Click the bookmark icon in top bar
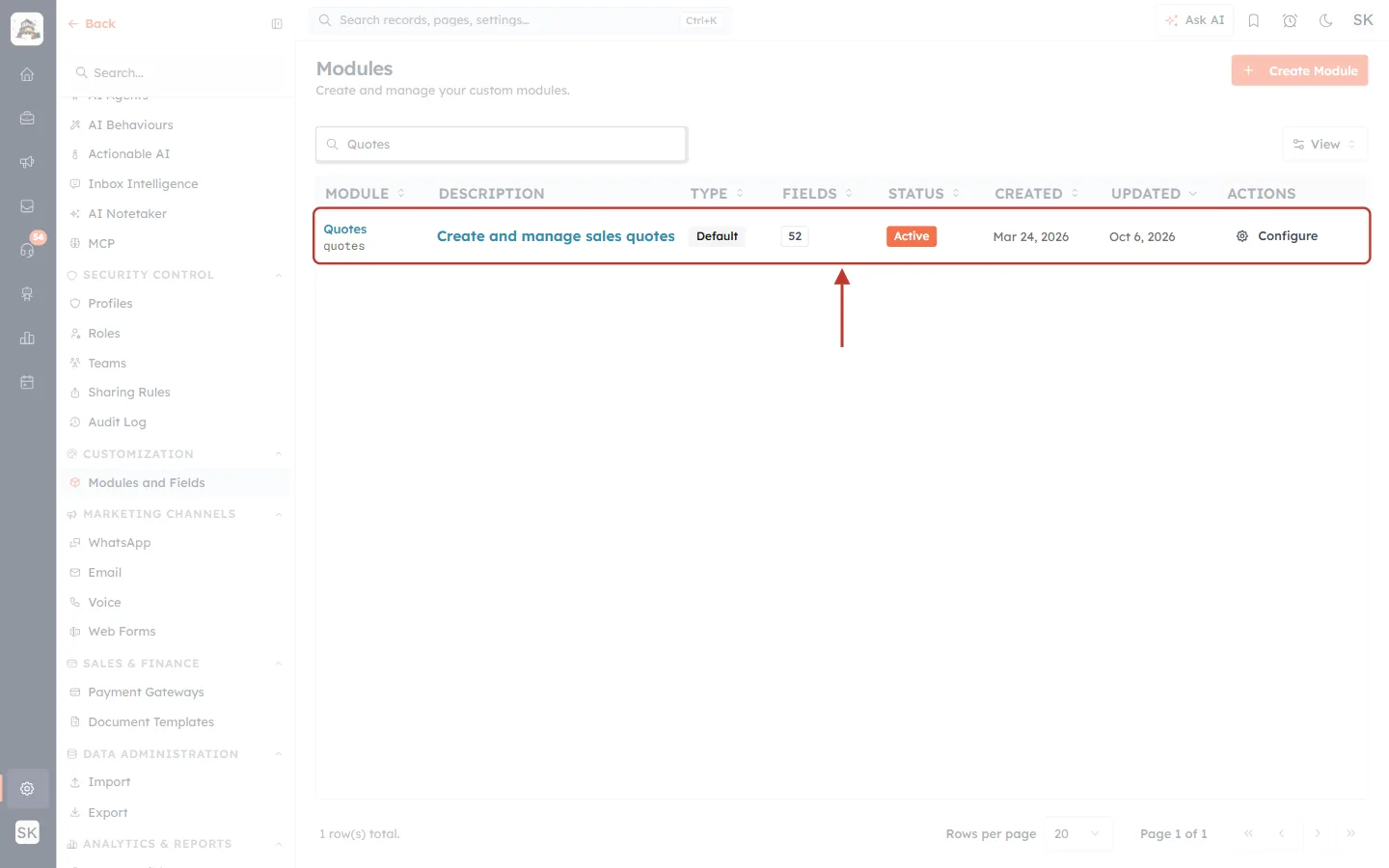Screen dimensions: 1389x868 1254,20
